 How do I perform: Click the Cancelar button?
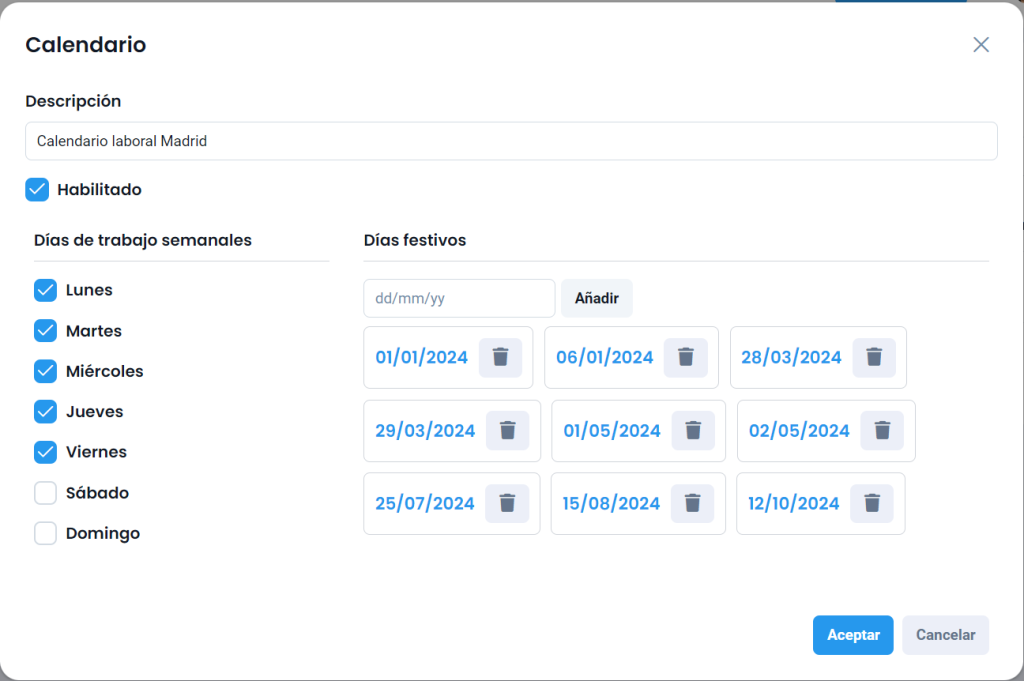pos(945,635)
